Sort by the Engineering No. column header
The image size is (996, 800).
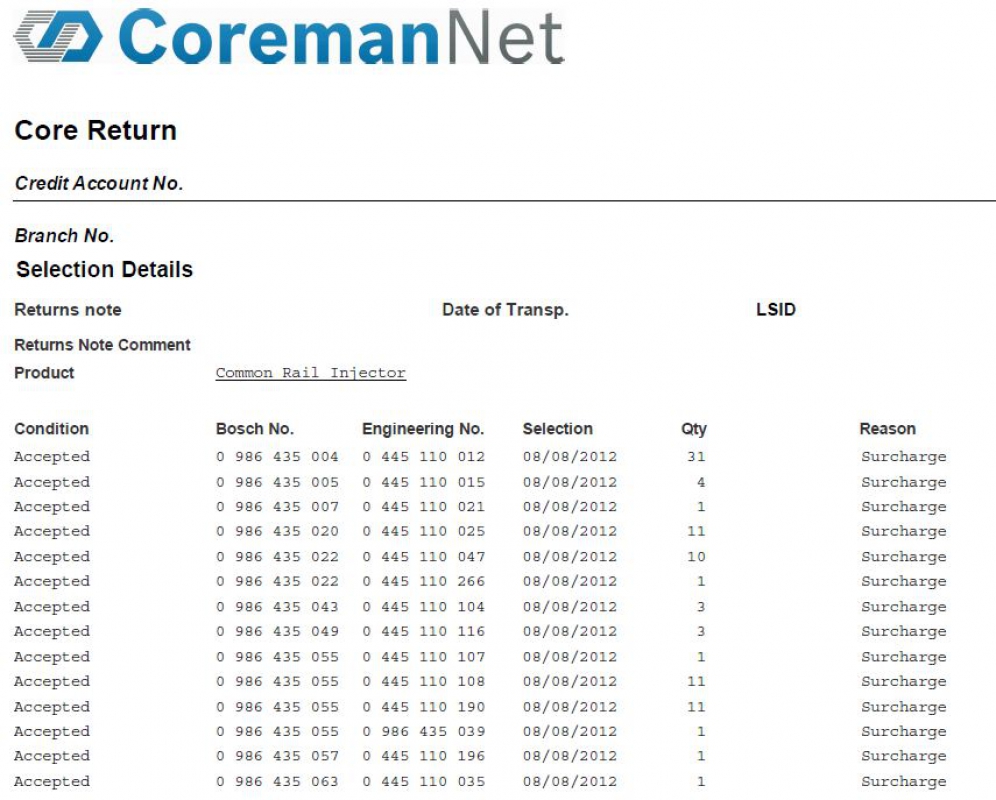click(424, 428)
